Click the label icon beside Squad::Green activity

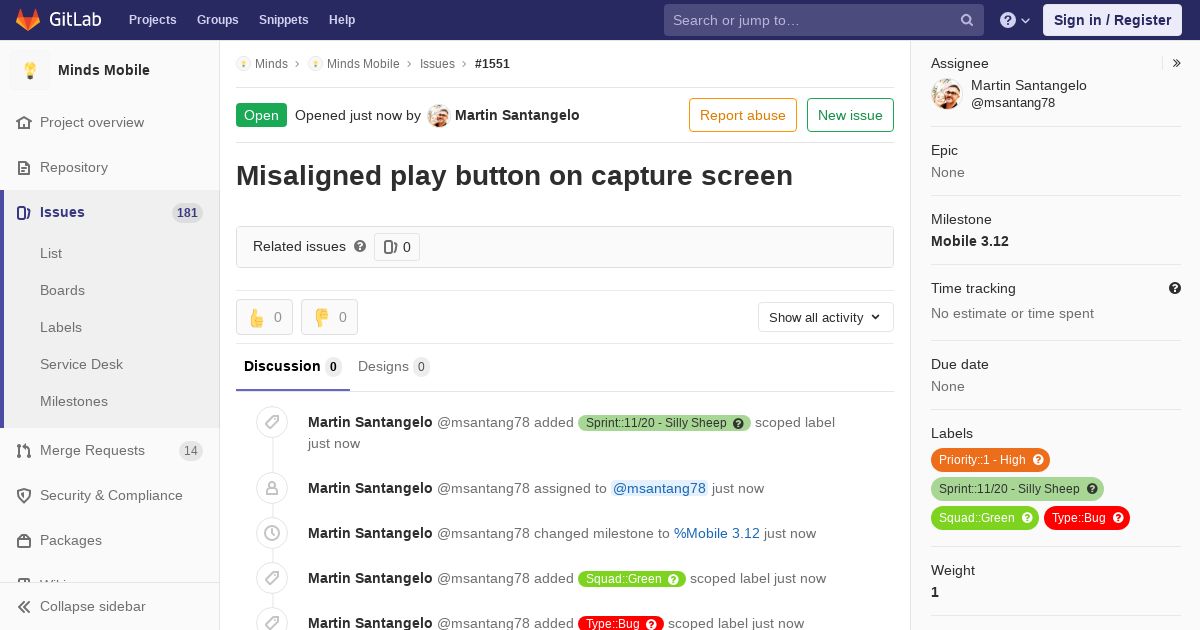click(272, 578)
